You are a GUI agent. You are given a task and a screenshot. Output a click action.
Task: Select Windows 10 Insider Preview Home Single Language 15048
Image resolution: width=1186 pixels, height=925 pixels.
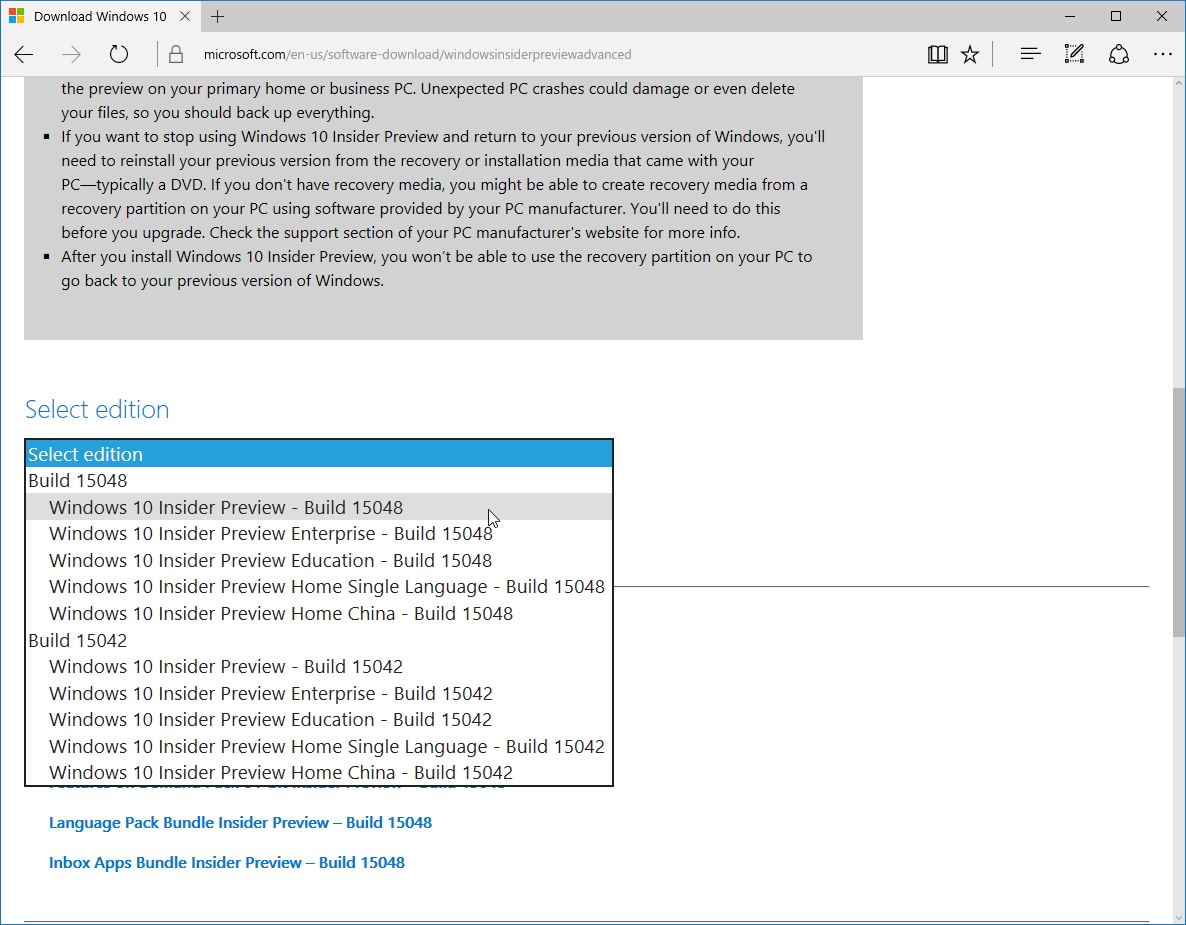point(326,586)
